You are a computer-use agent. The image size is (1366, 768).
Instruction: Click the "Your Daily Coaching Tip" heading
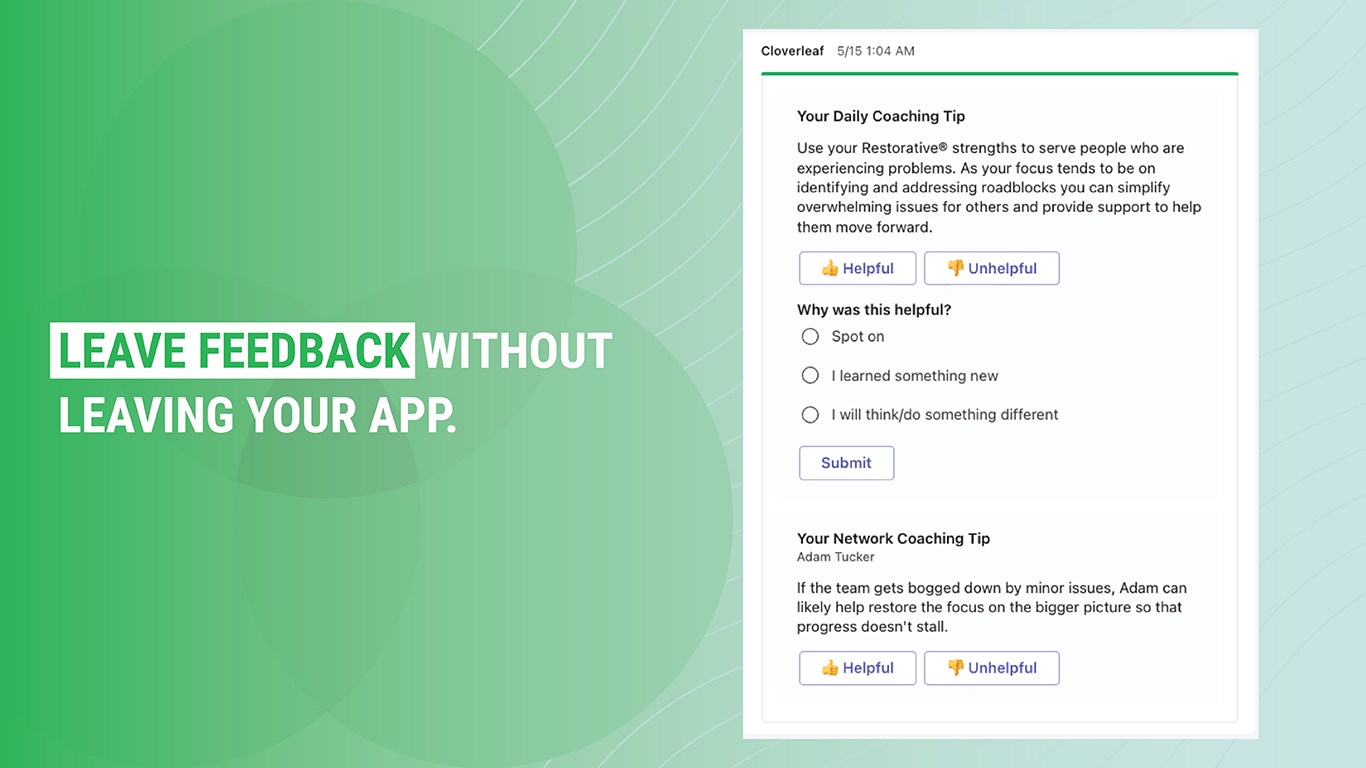tap(881, 116)
